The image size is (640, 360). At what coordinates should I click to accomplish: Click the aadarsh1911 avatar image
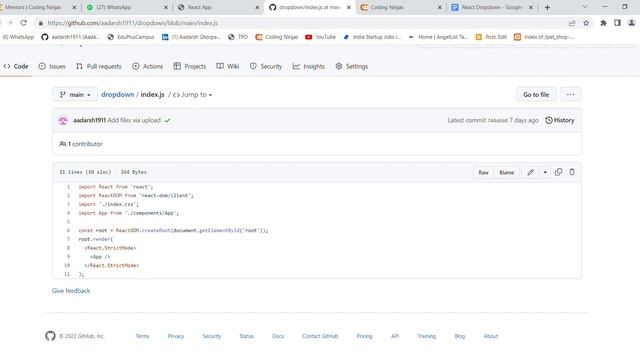pos(63,120)
